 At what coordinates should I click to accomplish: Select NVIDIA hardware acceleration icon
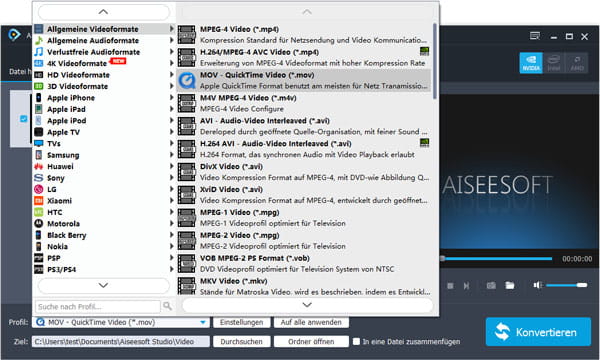tap(531, 63)
